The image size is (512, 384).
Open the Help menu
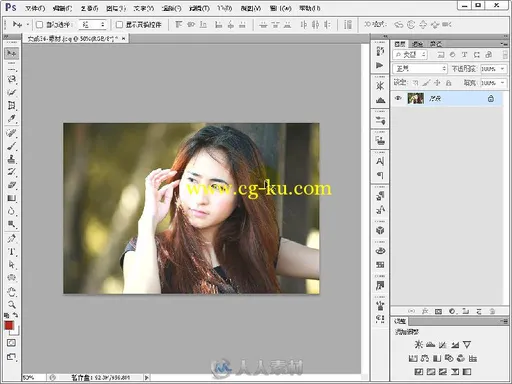tap(309, 8)
